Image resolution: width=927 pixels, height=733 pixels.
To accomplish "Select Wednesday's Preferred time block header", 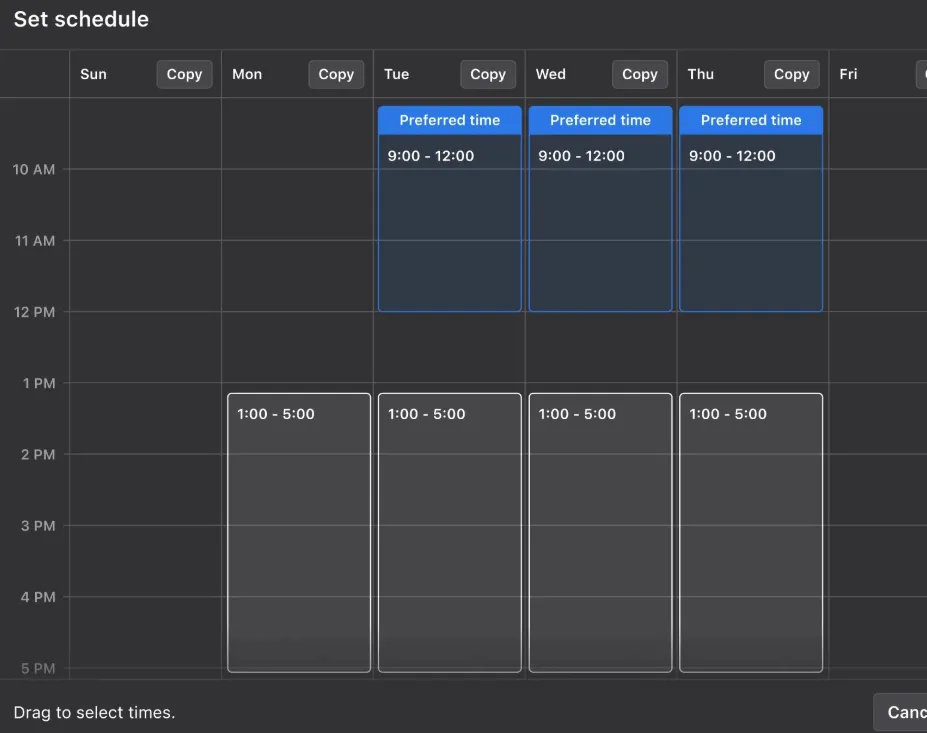I will coord(601,120).
